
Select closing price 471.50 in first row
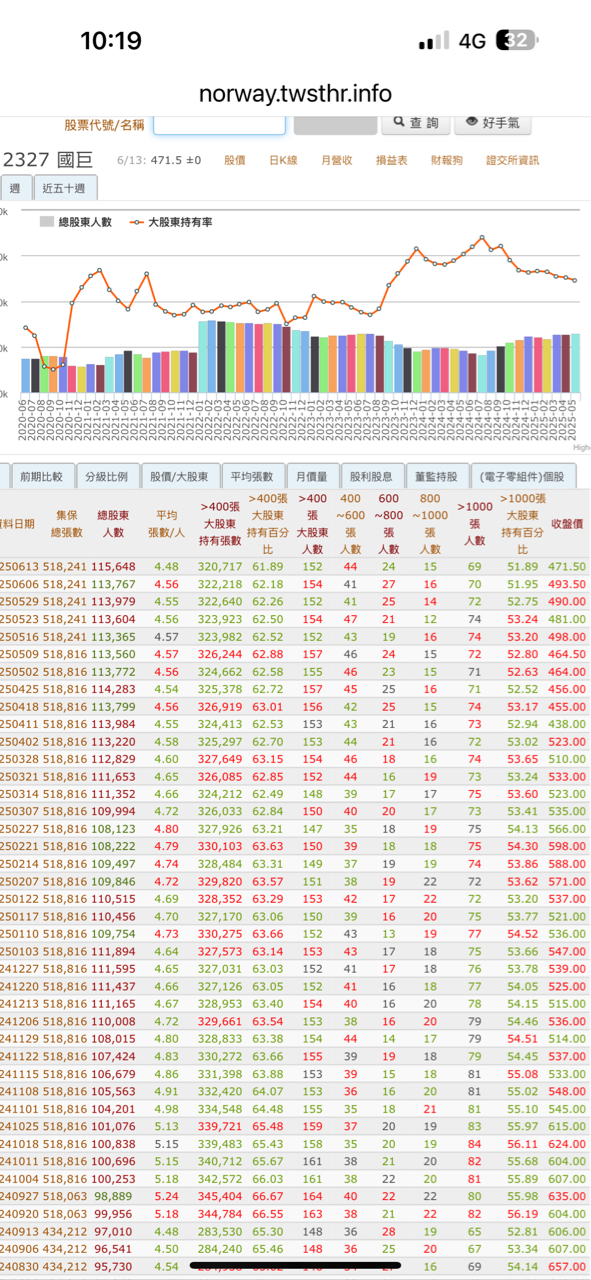(567, 567)
